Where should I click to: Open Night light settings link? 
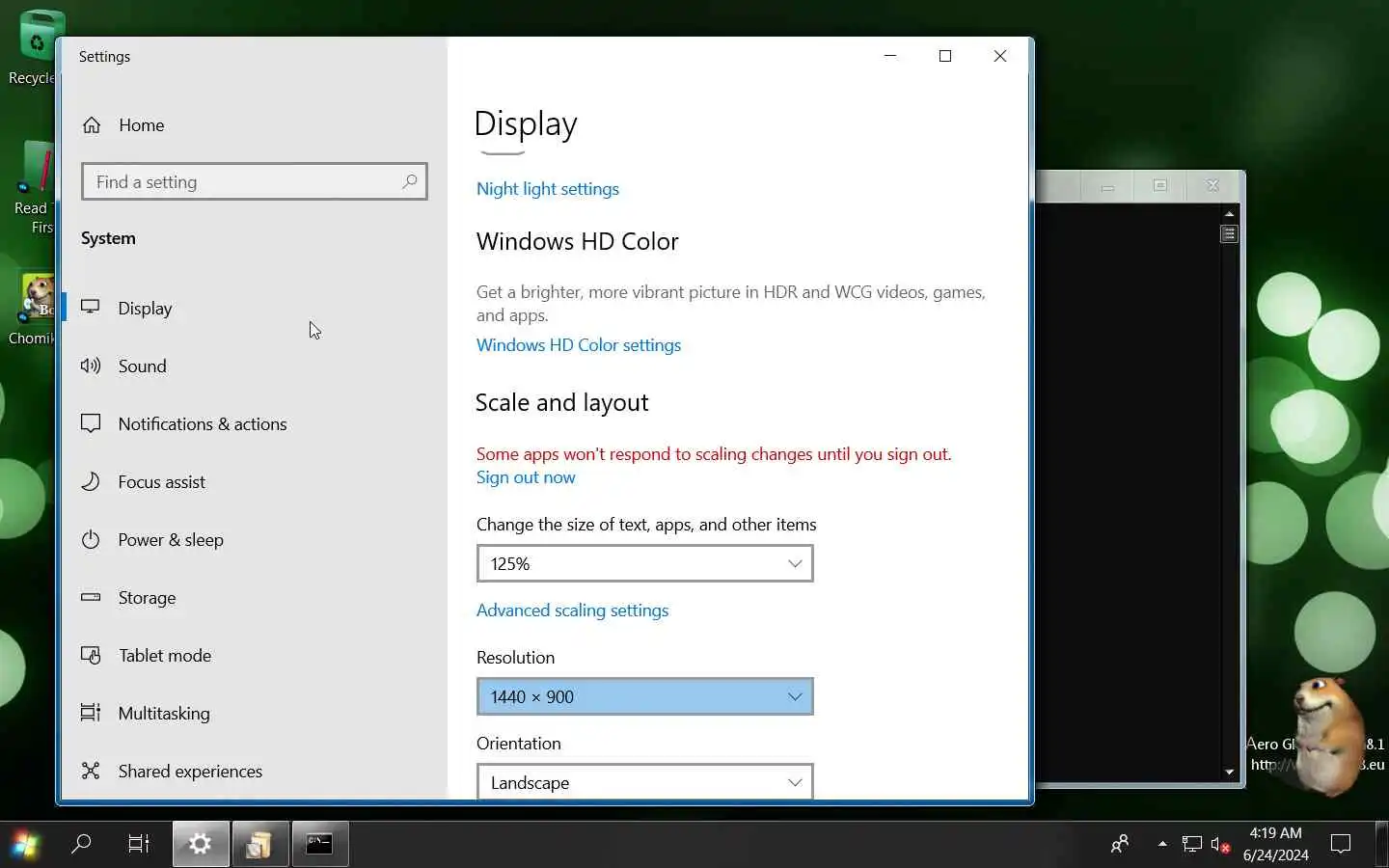coord(548,189)
